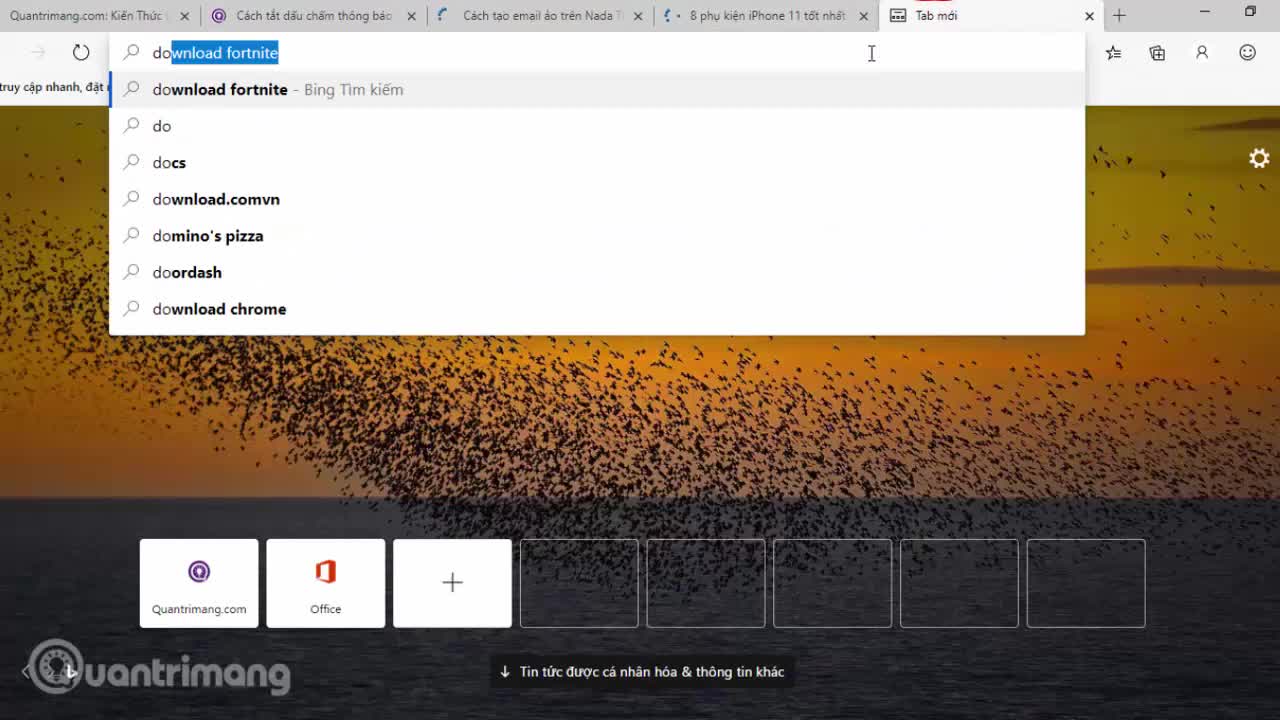Expand 'Tin tức được cá nhân hóa & thông tin khác'
The width and height of the screenshot is (1280, 720).
tap(641, 672)
